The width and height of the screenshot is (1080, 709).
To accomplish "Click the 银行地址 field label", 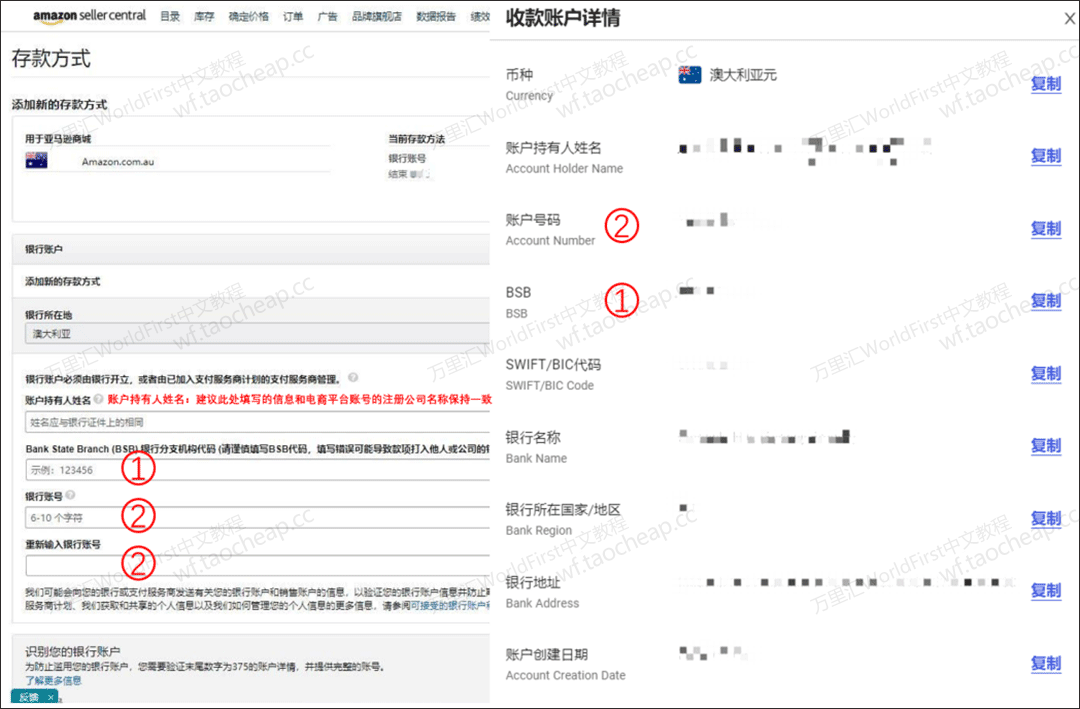I will pyautogui.click(x=533, y=582).
